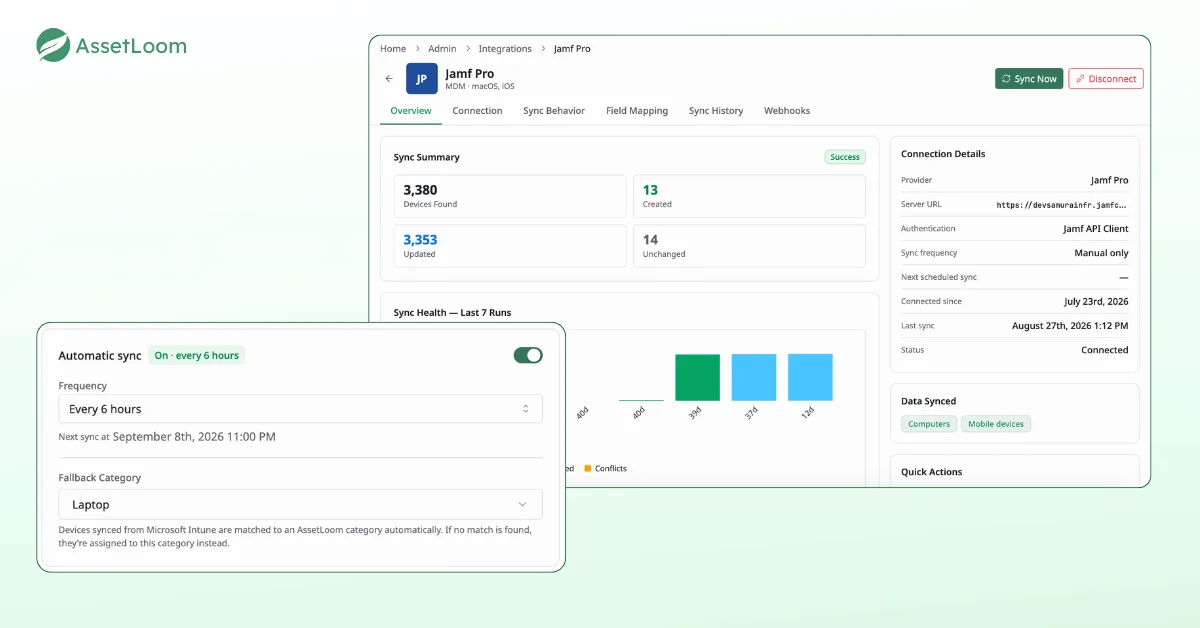This screenshot has height=628, width=1200.
Task: Click the green 39d bar in Sync Health chart
Action: (697, 377)
